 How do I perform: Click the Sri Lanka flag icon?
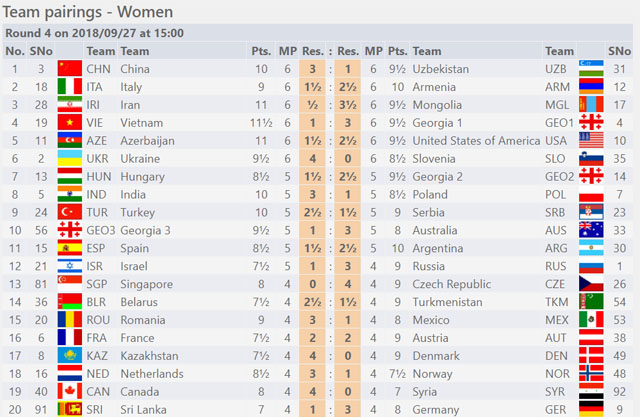click(69, 409)
